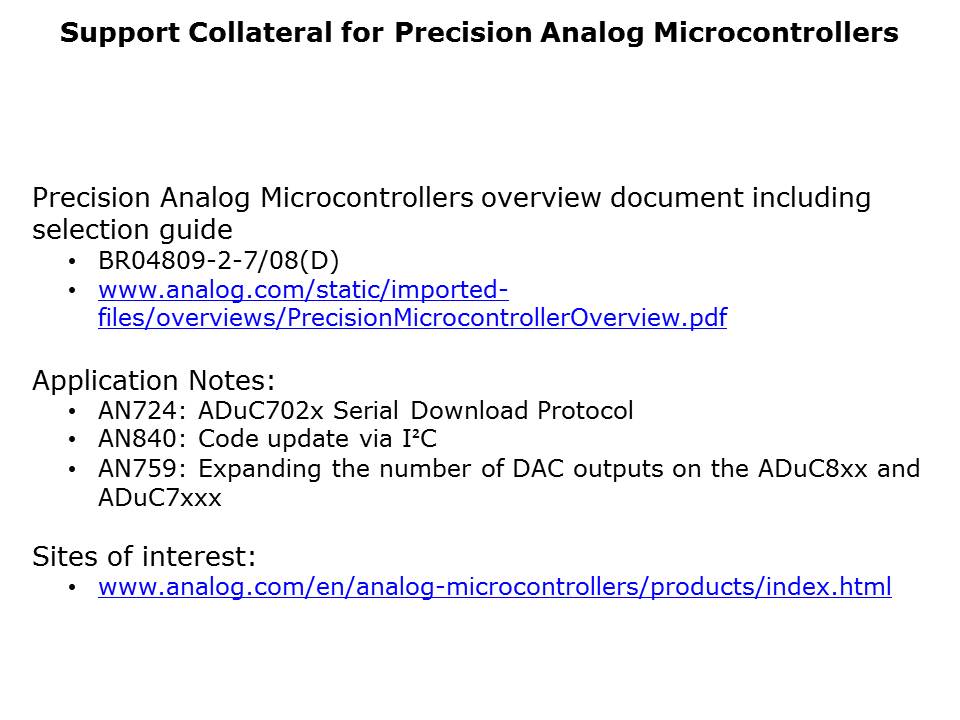Click the bullet point before the products index link
Viewport: 960px width, 720px height.
click(71, 588)
